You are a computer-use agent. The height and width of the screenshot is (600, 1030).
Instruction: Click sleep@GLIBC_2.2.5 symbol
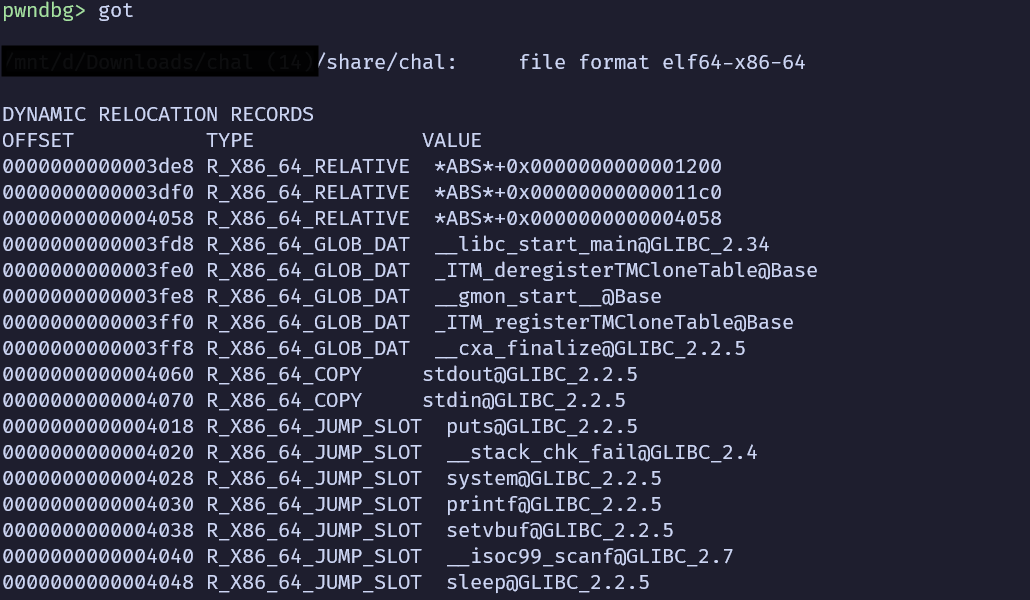(547, 582)
